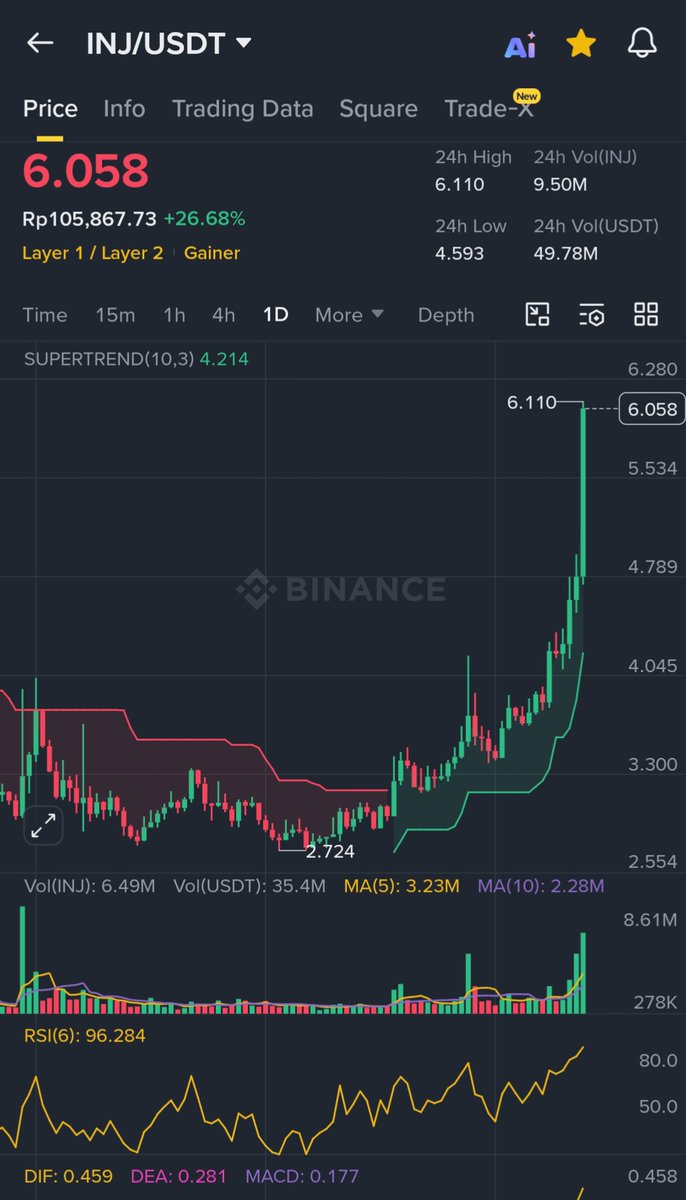The width and height of the screenshot is (686, 1200).
Task: Tap the MACD: 0.177 label
Action: pyautogui.click(x=301, y=1176)
